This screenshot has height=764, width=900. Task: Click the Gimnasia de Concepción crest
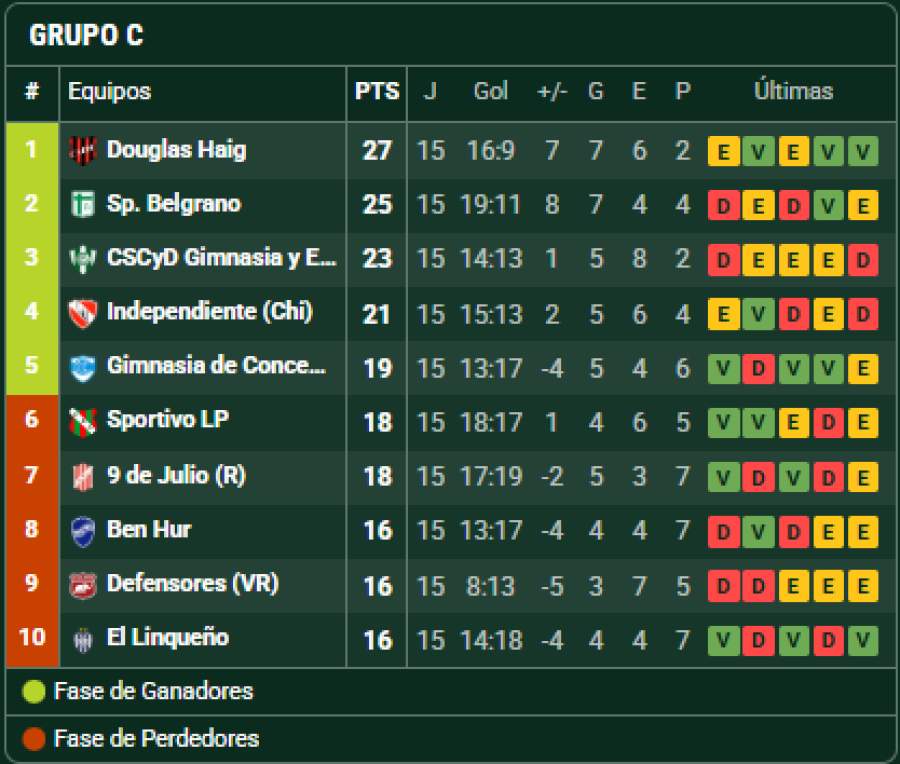click(x=82, y=367)
